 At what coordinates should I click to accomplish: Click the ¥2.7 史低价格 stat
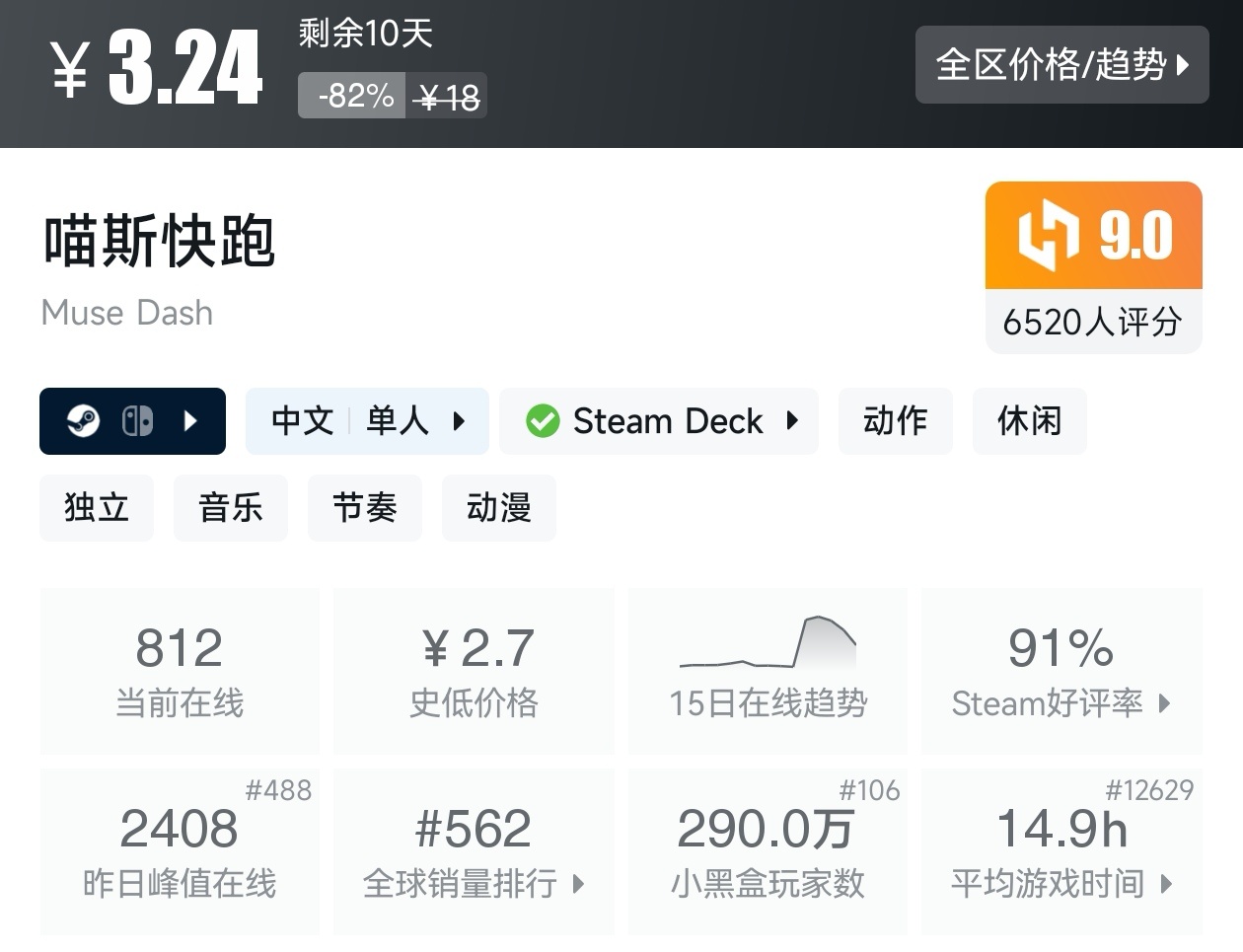474,671
